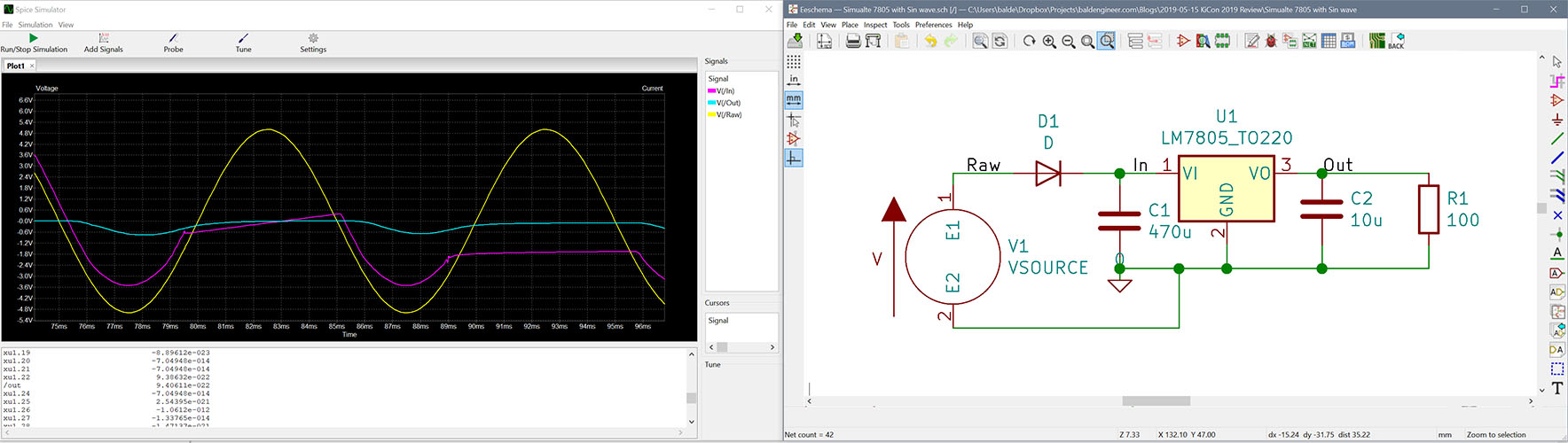The height and width of the screenshot is (443, 1568).
Task: Click Generate BOM icon
Action: coord(1348,41)
